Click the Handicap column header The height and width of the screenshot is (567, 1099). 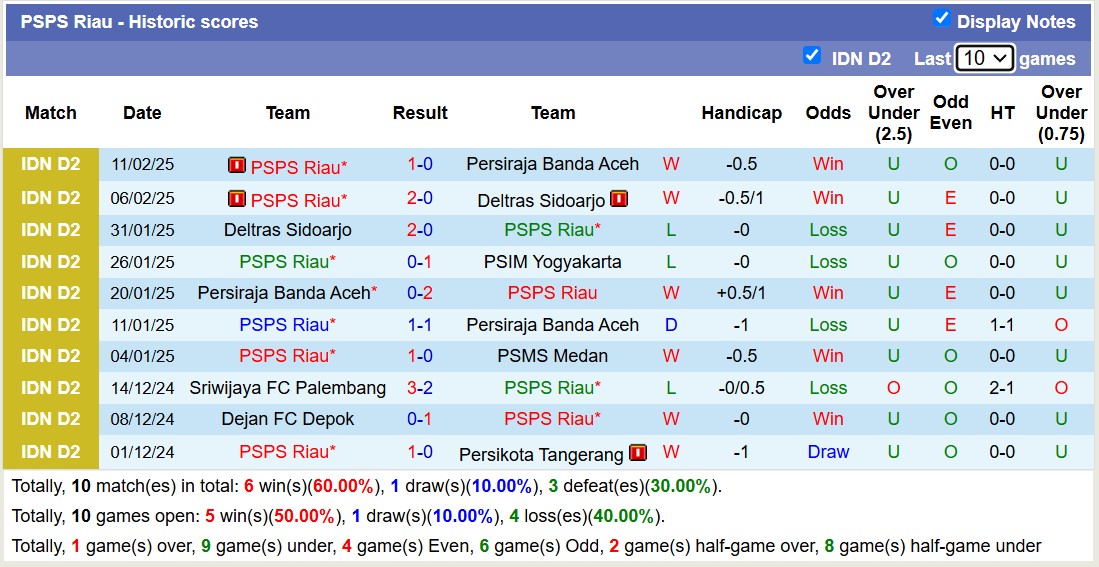(x=741, y=113)
